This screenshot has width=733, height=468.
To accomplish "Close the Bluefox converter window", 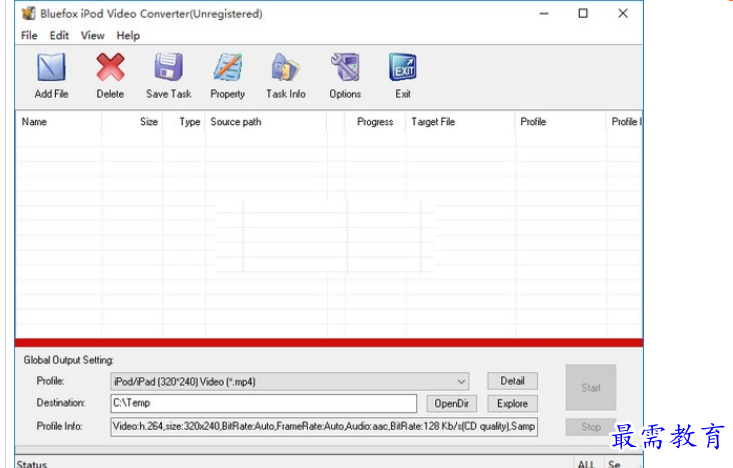I will pyautogui.click(x=623, y=14).
